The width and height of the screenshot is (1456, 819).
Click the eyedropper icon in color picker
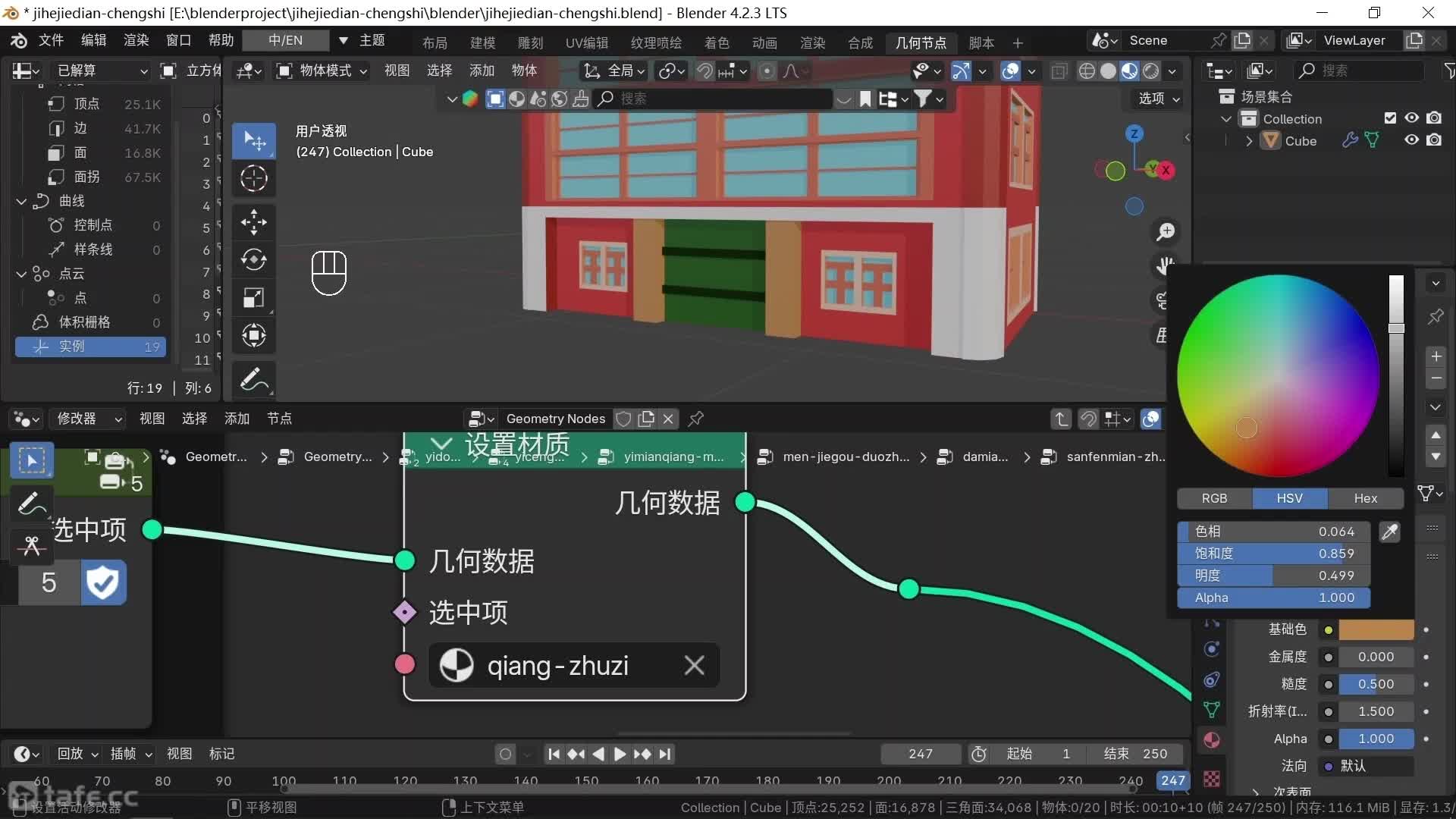coord(1389,532)
